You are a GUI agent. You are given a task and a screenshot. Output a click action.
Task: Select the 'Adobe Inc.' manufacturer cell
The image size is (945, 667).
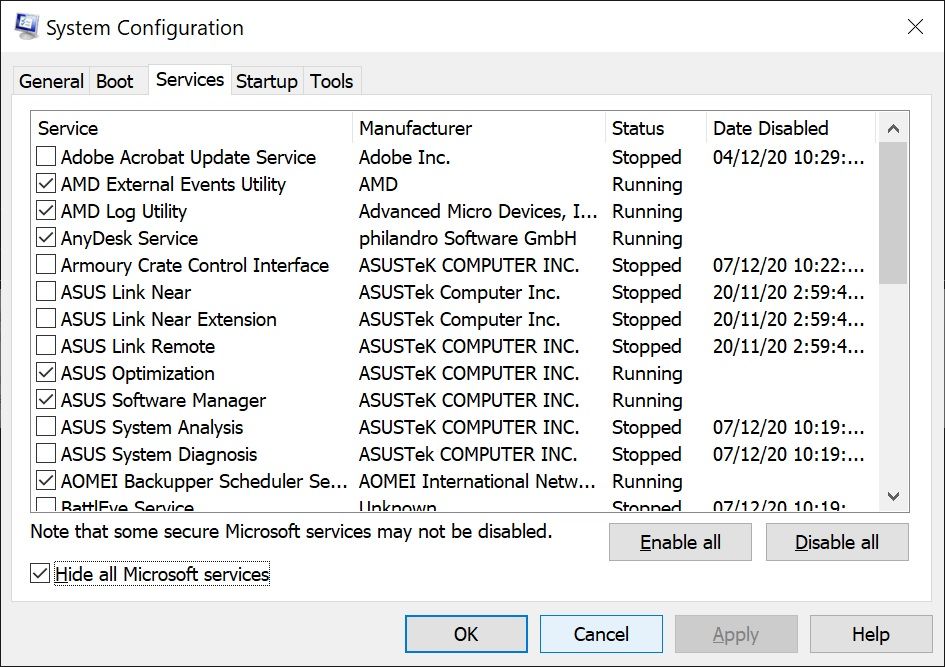(x=404, y=157)
